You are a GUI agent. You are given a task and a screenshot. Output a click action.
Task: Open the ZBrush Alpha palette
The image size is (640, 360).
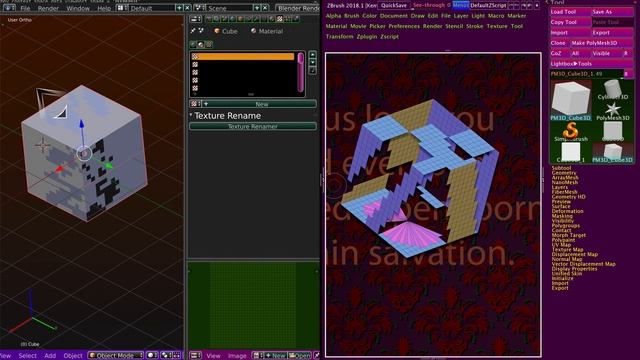333,16
